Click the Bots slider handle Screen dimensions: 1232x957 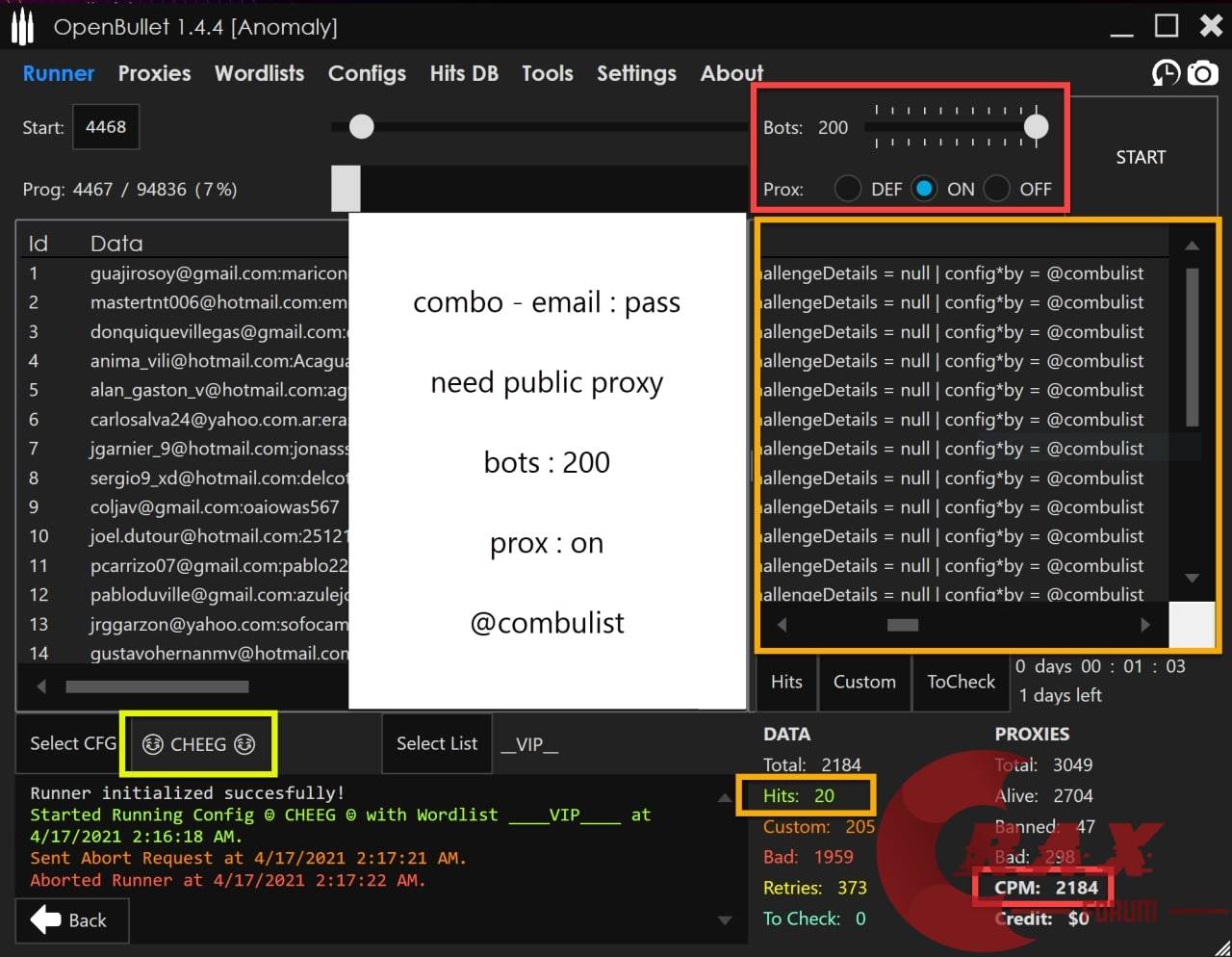[x=1036, y=126]
